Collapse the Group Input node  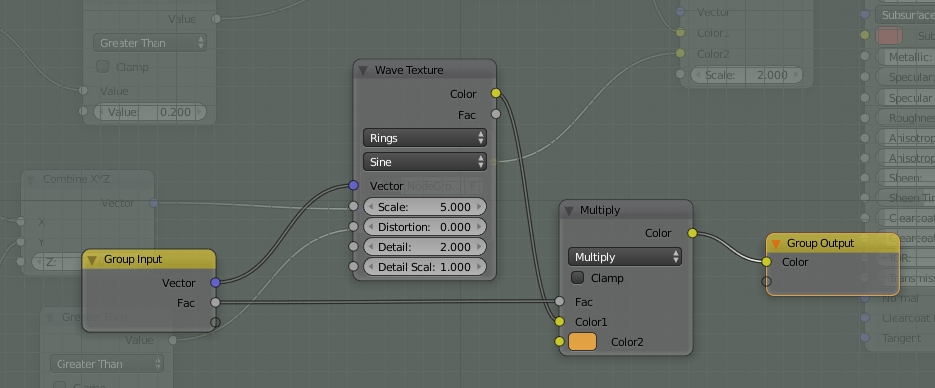tap(92, 260)
